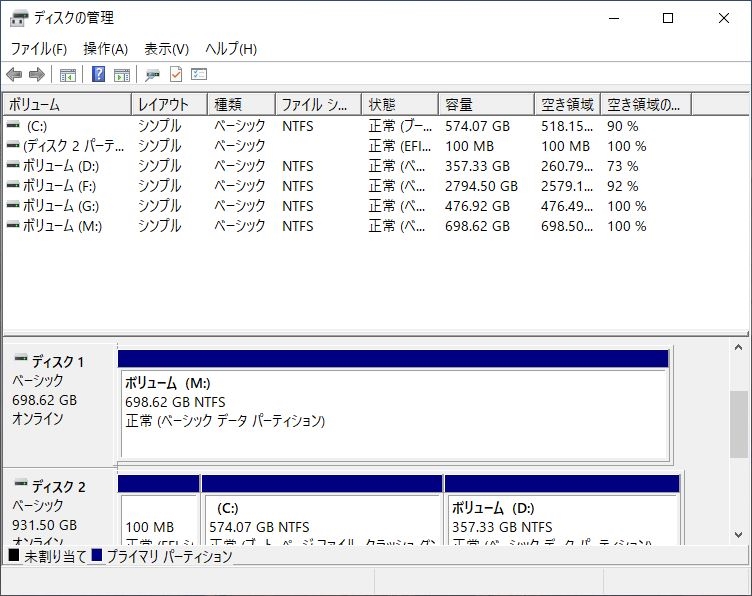Screen dimensions: 752x596
Task: Click the 73 % free space cell
Action: tap(623, 166)
